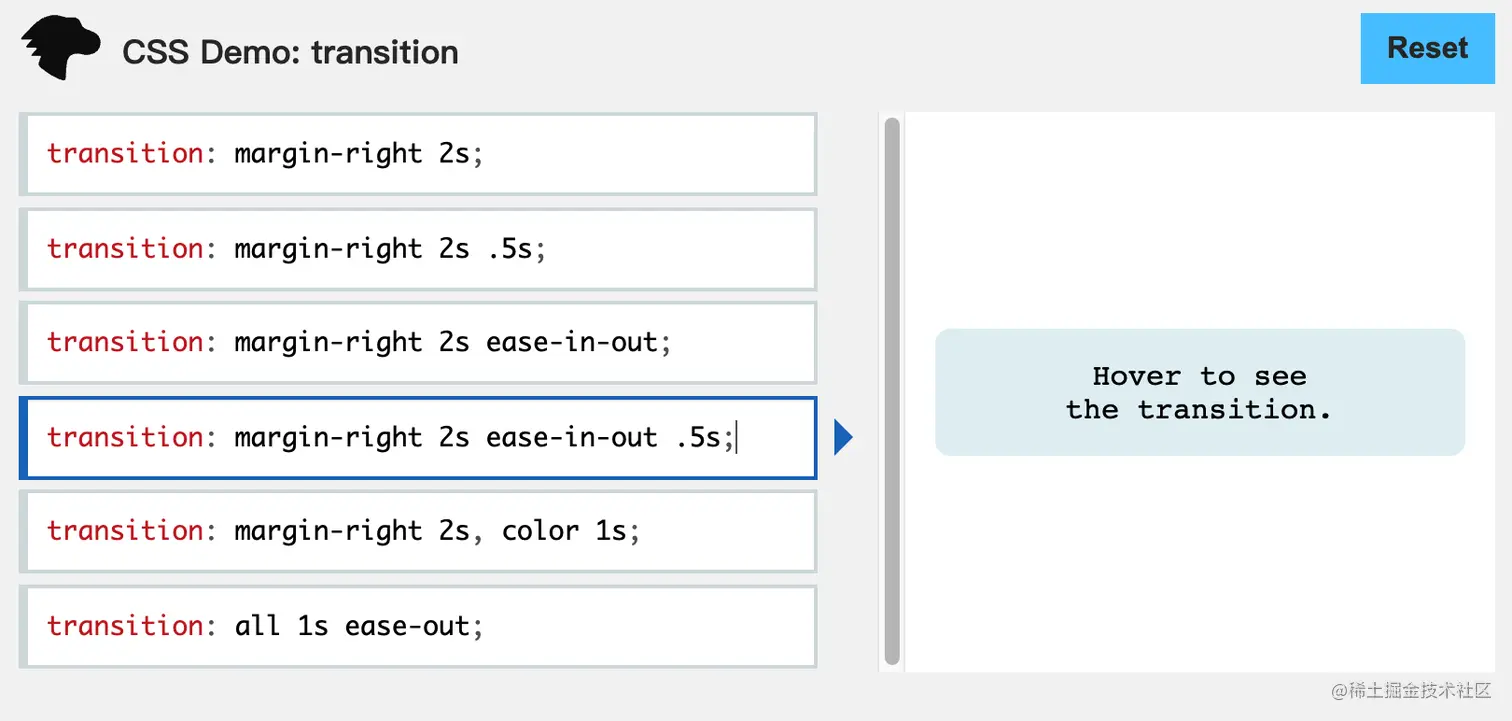Click the output panel's vertical scrollbar
The image size is (1512, 721).
tap(892, 390)
